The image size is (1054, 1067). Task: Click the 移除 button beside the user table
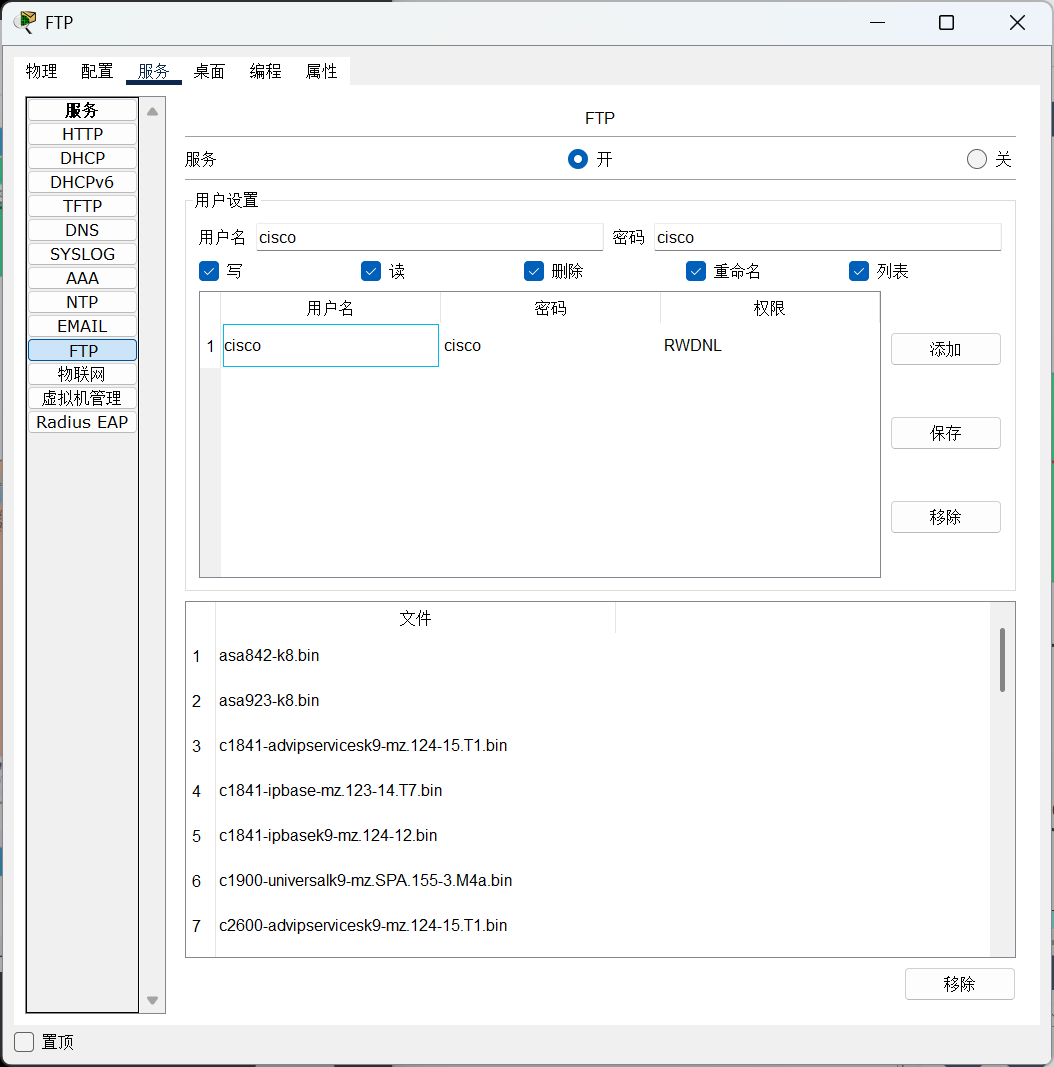(x=945, y=517)
